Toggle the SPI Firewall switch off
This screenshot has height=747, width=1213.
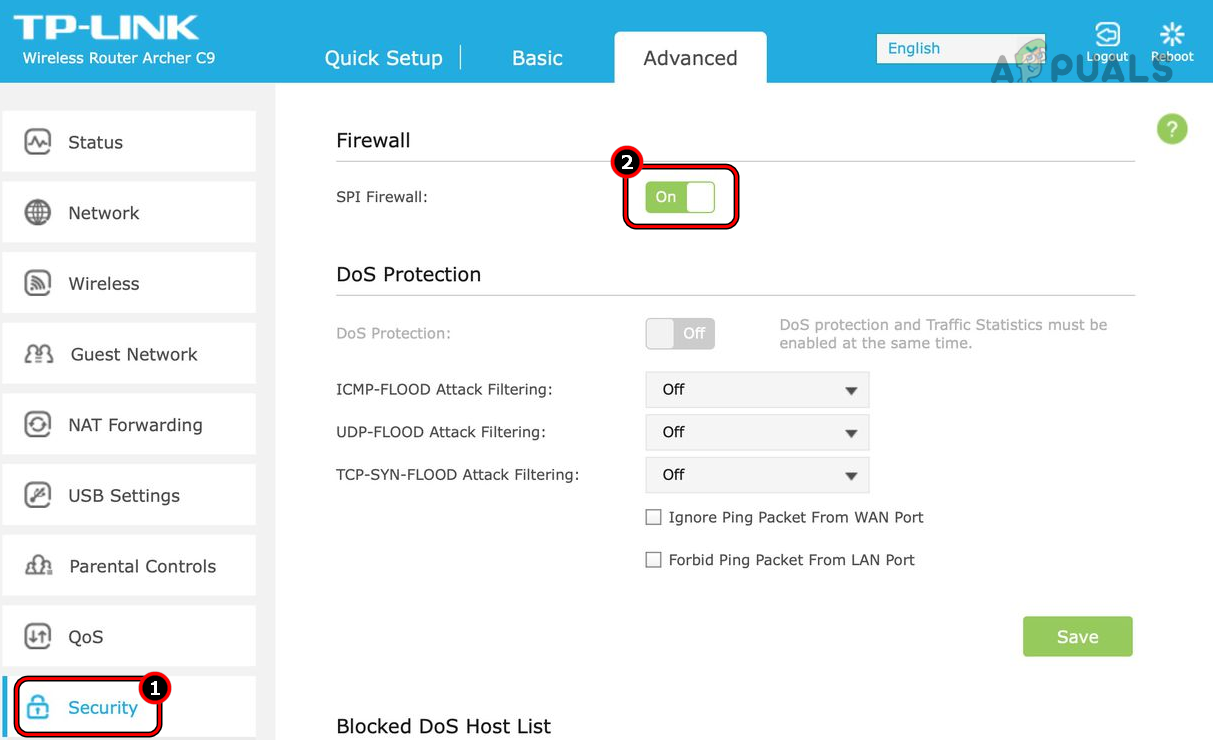click(680, 197)
